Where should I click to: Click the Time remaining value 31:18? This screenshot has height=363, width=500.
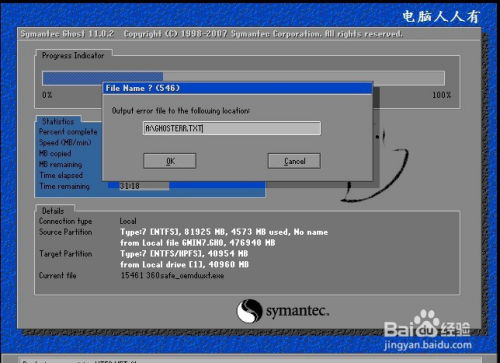tap(130, 186)
